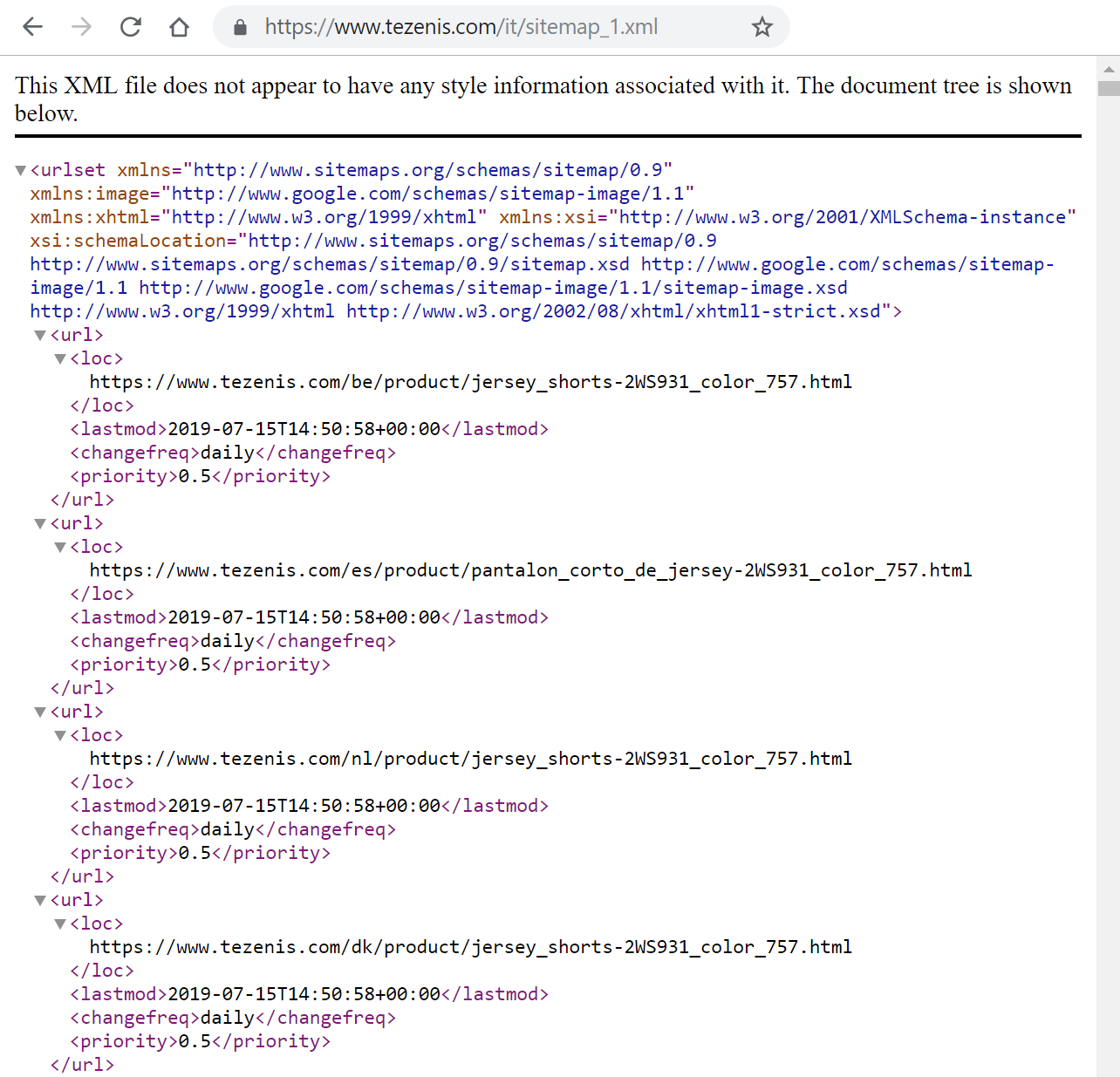The image size is (1120, 1077).
Task: Click the xmlns:xsi XMLSchema-instance attribute
Action: point(788,217)
